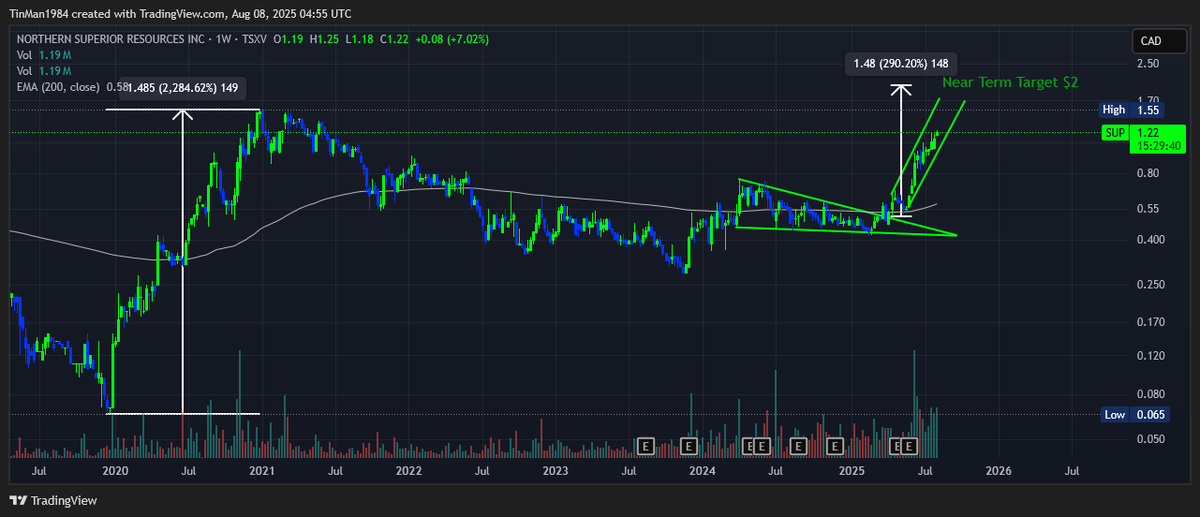Click the 0.050 price scale value

click(x=1149, y=440)
